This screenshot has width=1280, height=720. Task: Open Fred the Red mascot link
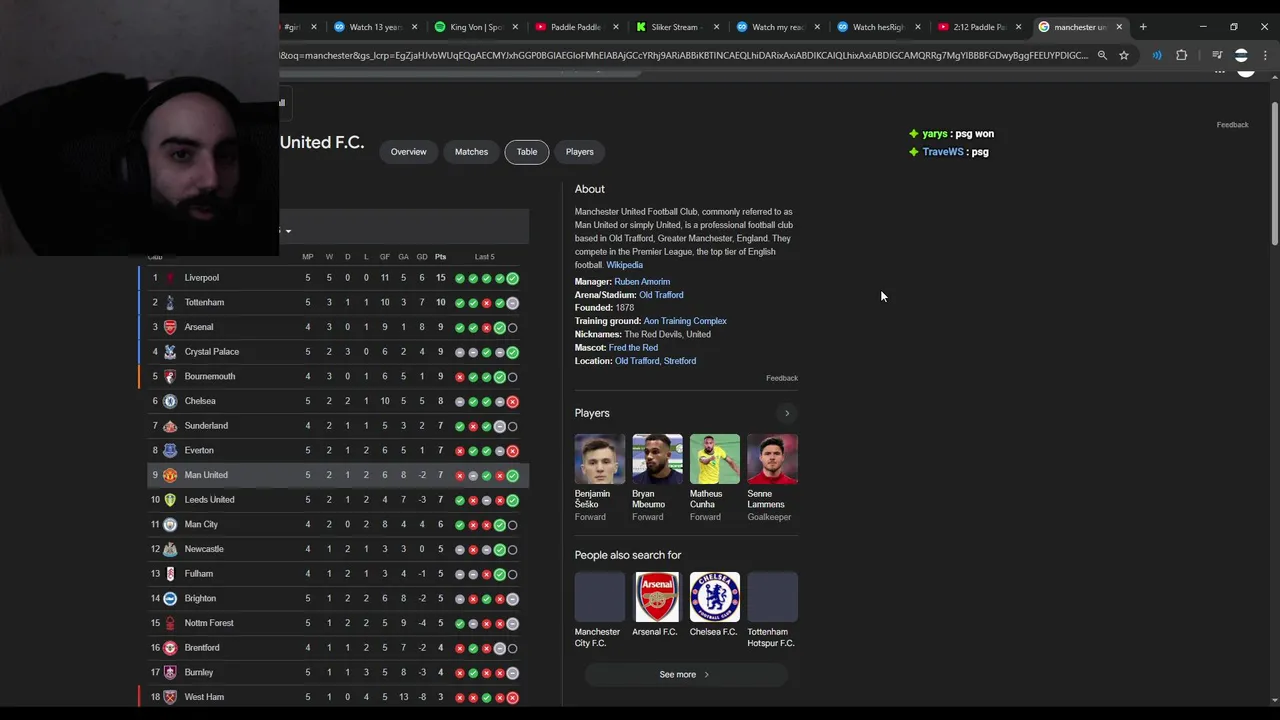click(633, 348)
